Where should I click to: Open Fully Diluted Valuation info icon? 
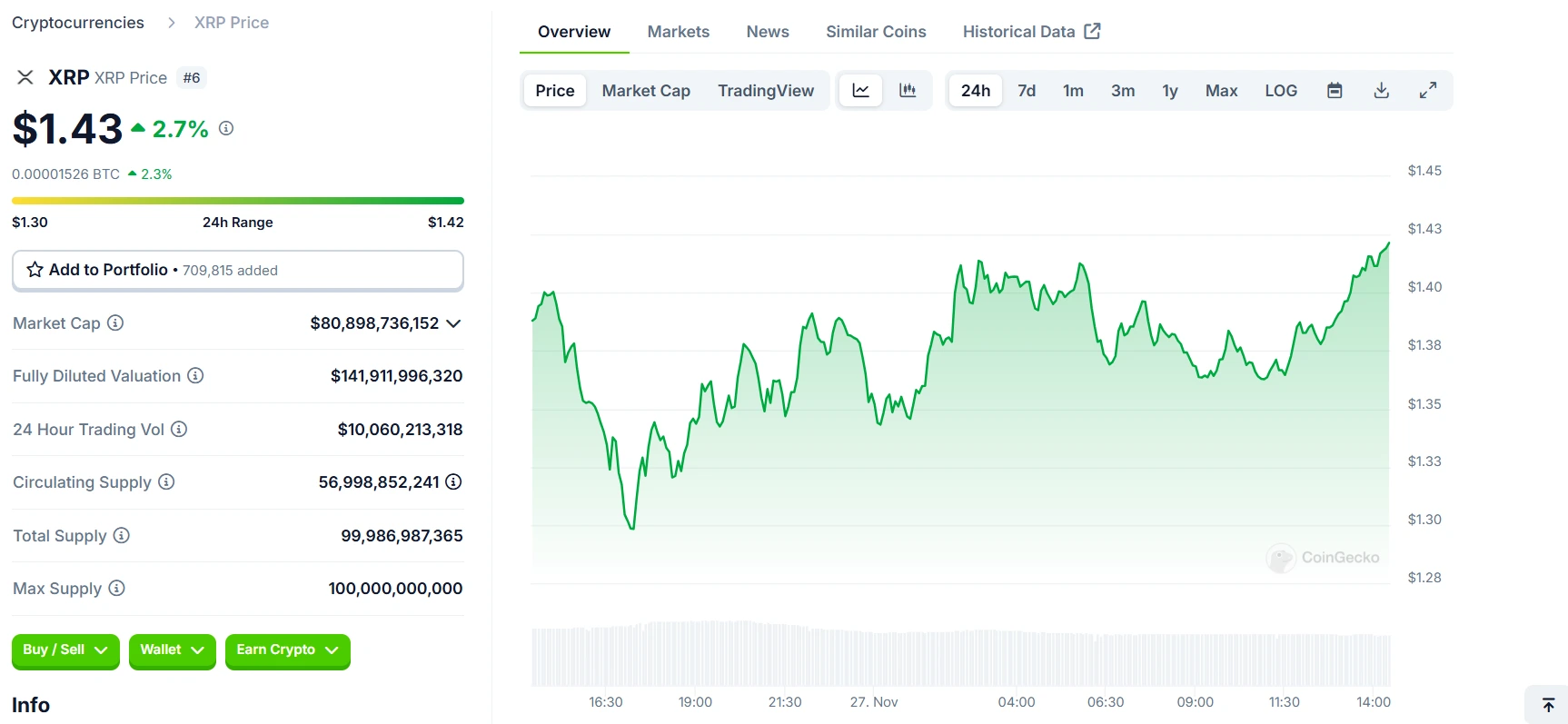click(x=195, y=375)
